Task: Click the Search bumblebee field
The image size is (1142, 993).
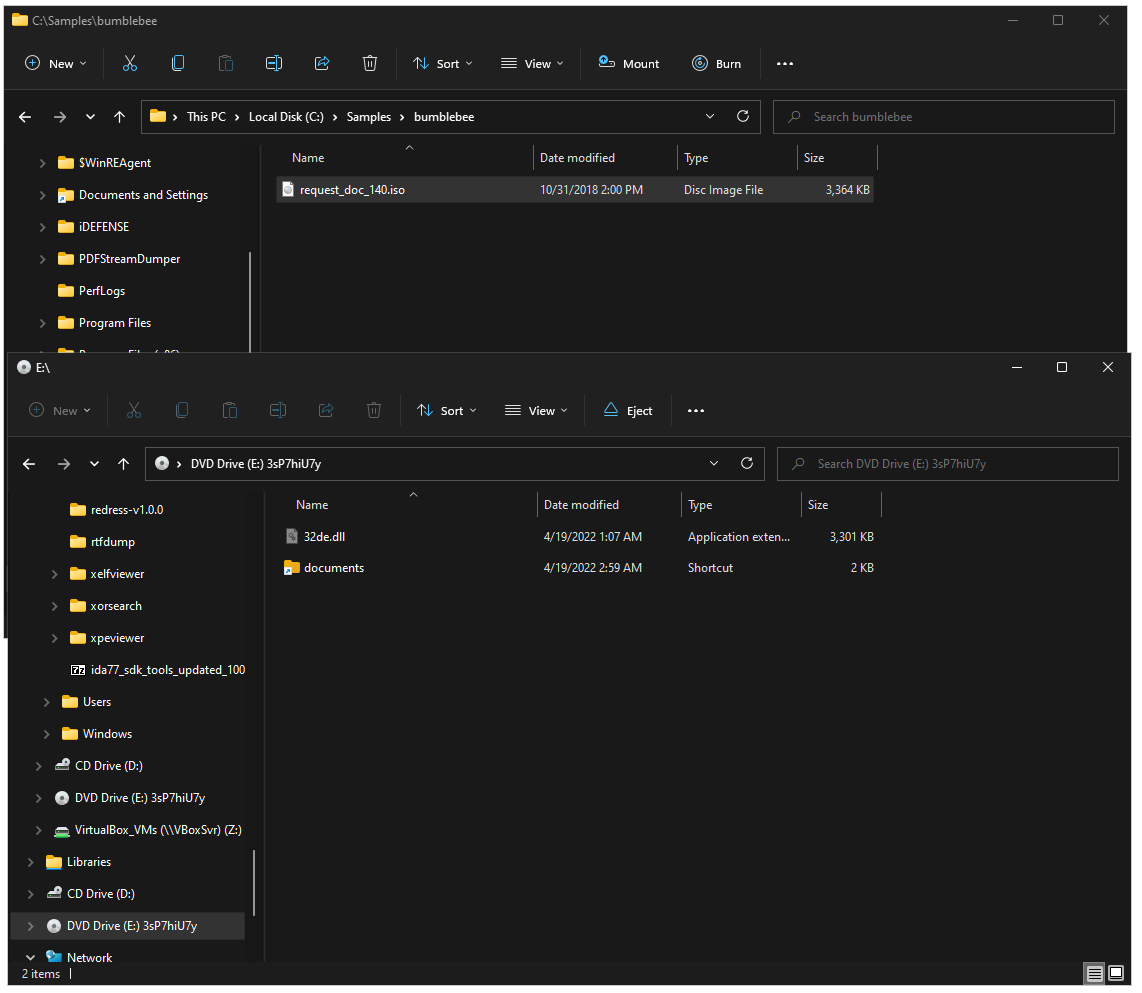Action: [944, 117]
